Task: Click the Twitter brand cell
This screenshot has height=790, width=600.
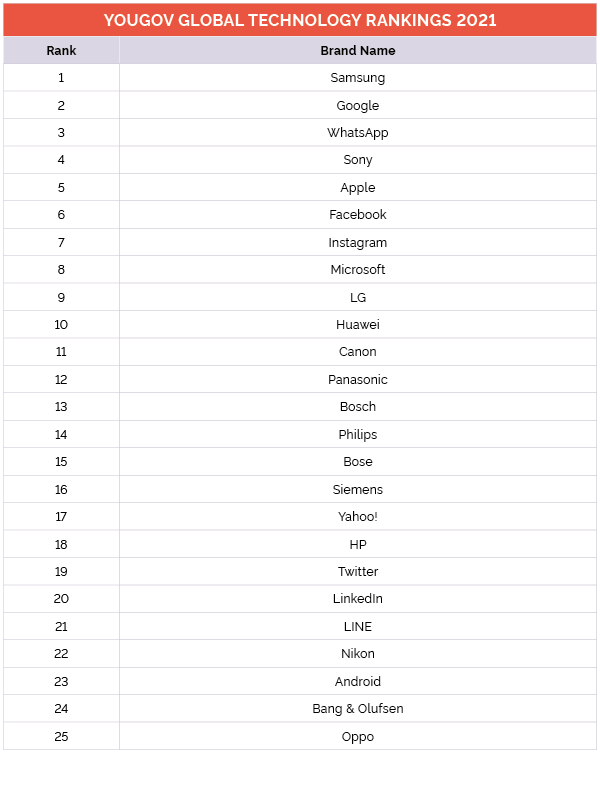Action: click(x=358, y=571)
